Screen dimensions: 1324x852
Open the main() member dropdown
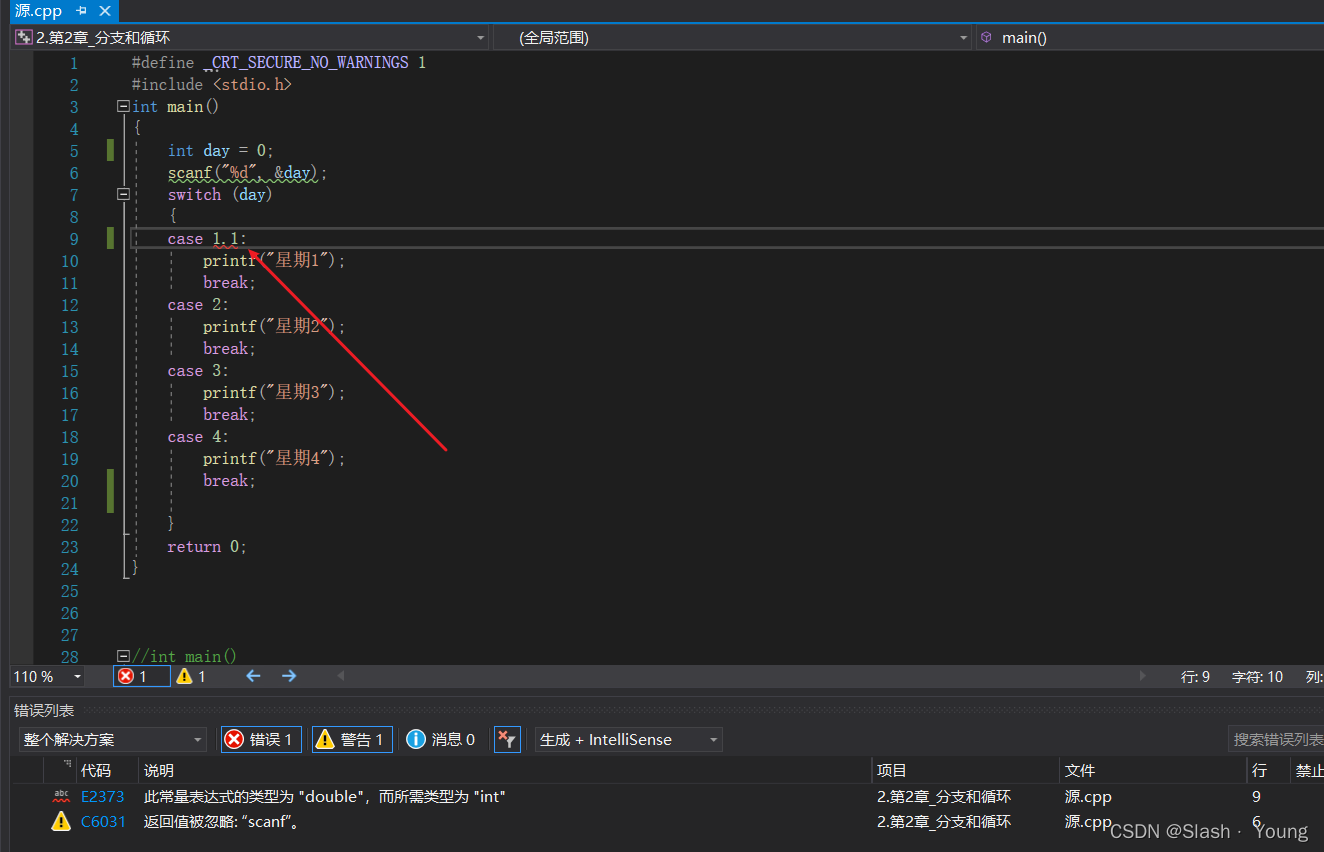coord(1150,37)
